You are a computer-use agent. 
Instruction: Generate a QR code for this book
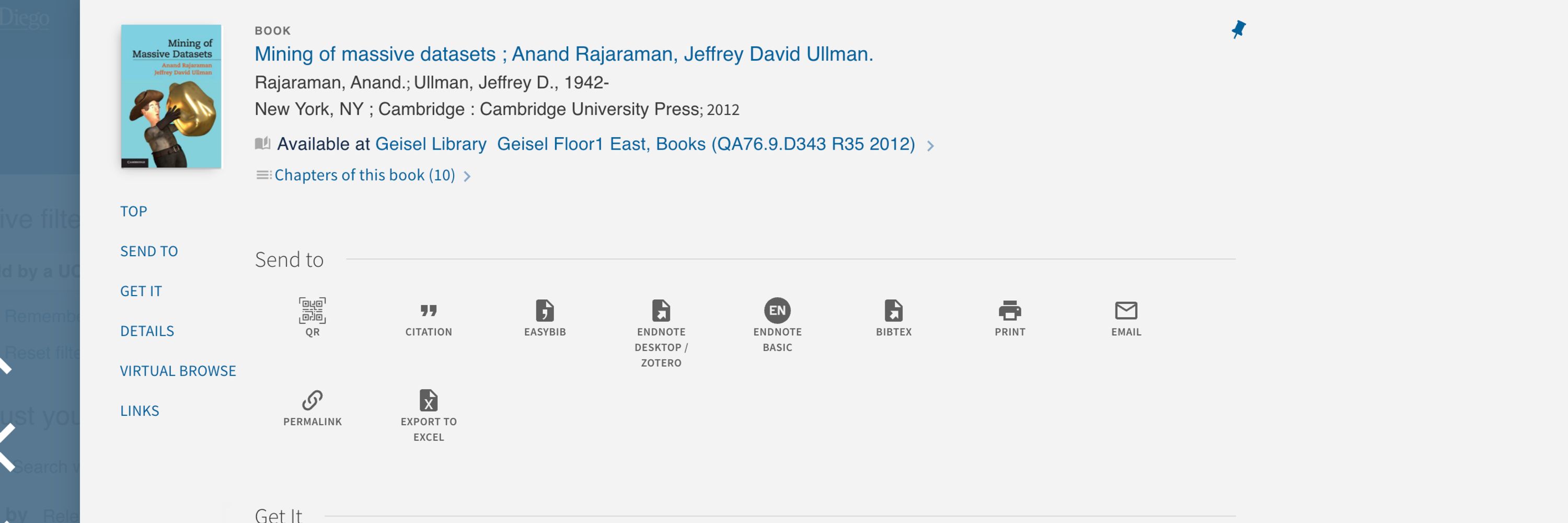(x=312, y=316)
